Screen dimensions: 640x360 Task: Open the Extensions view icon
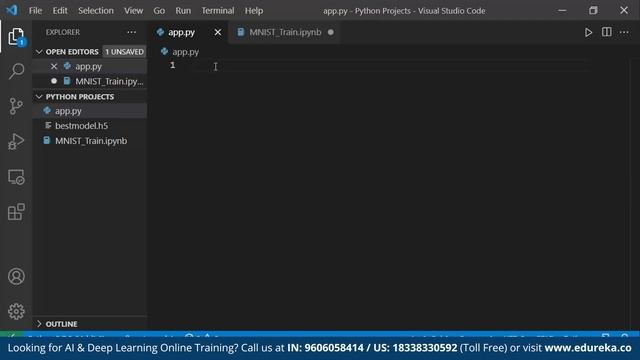click(16, 212)
